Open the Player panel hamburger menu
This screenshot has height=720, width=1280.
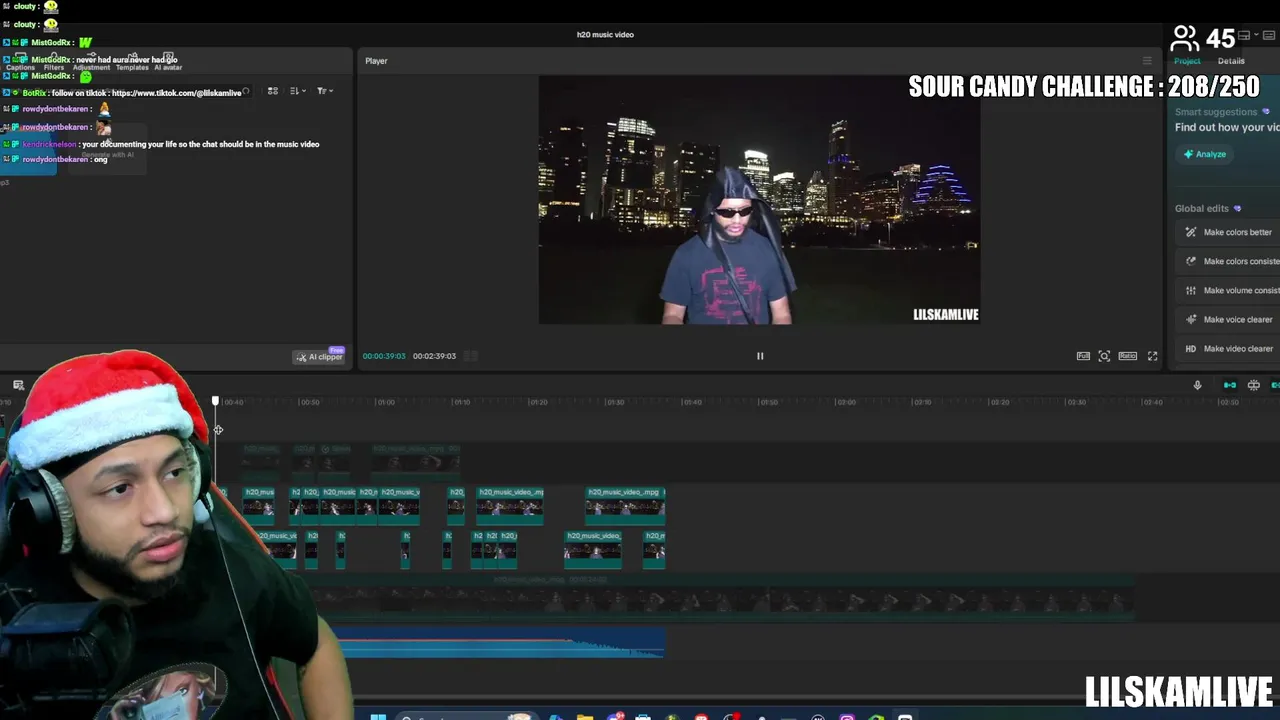[x=1147, y=61]
